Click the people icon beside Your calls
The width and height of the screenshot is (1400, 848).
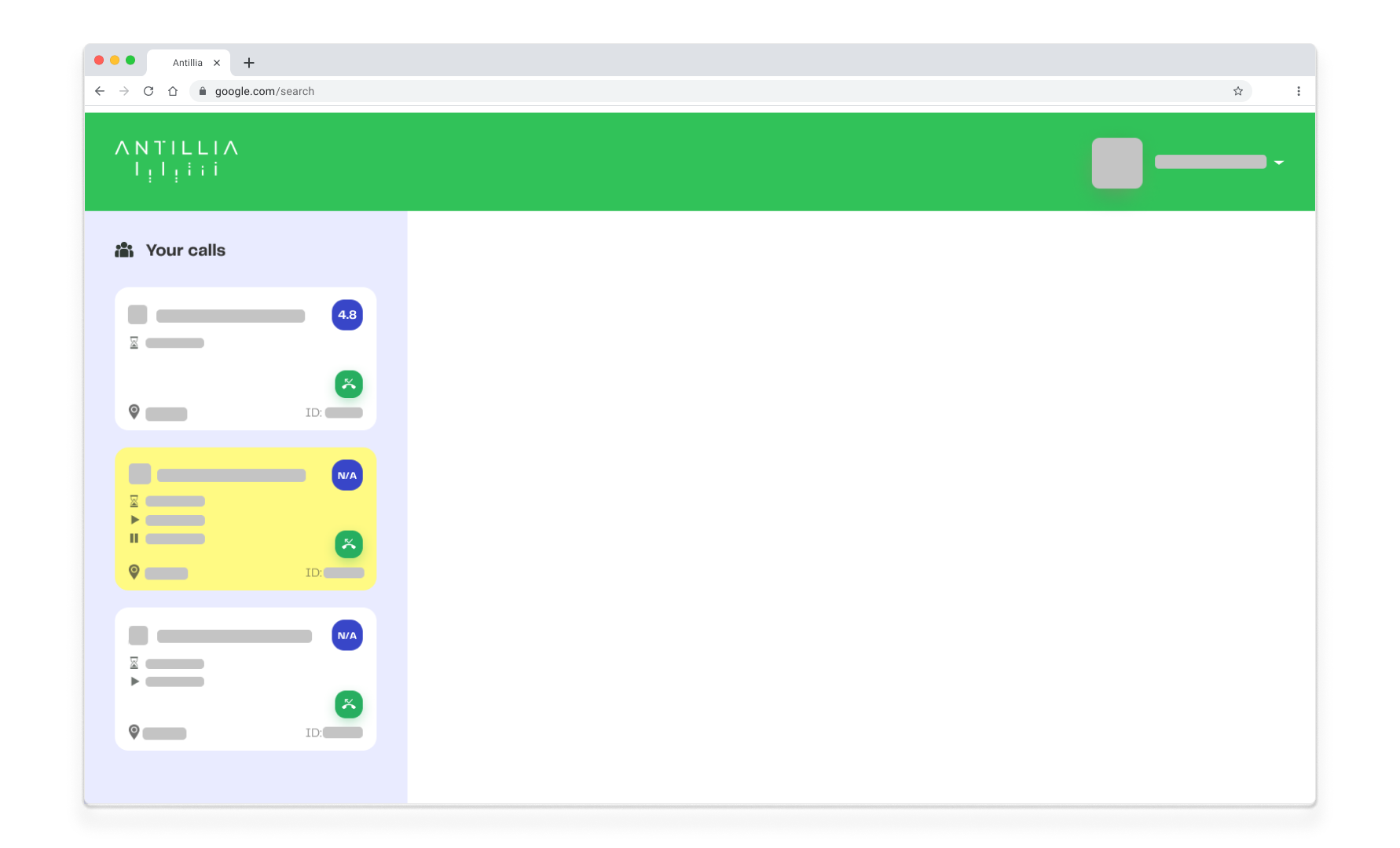coord(124,250)
